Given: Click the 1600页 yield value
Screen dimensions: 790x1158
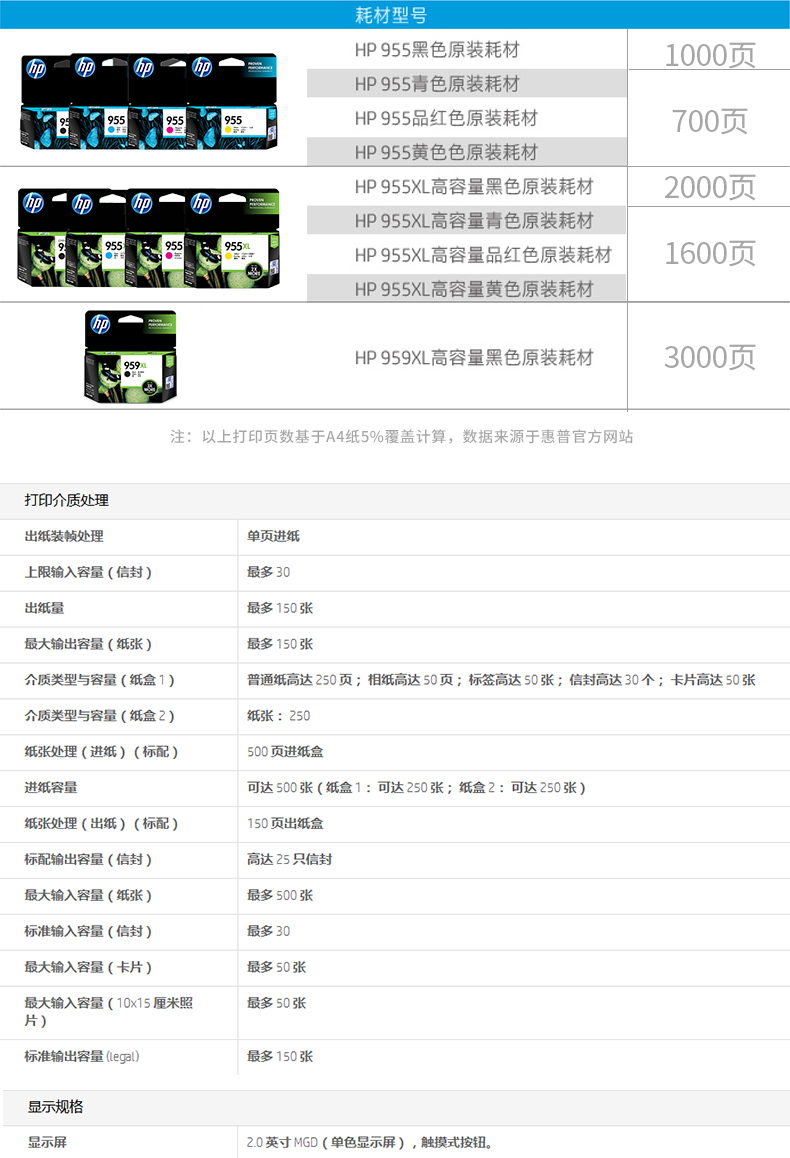Looking at the screenshot, I should click(x=710, y=253).
